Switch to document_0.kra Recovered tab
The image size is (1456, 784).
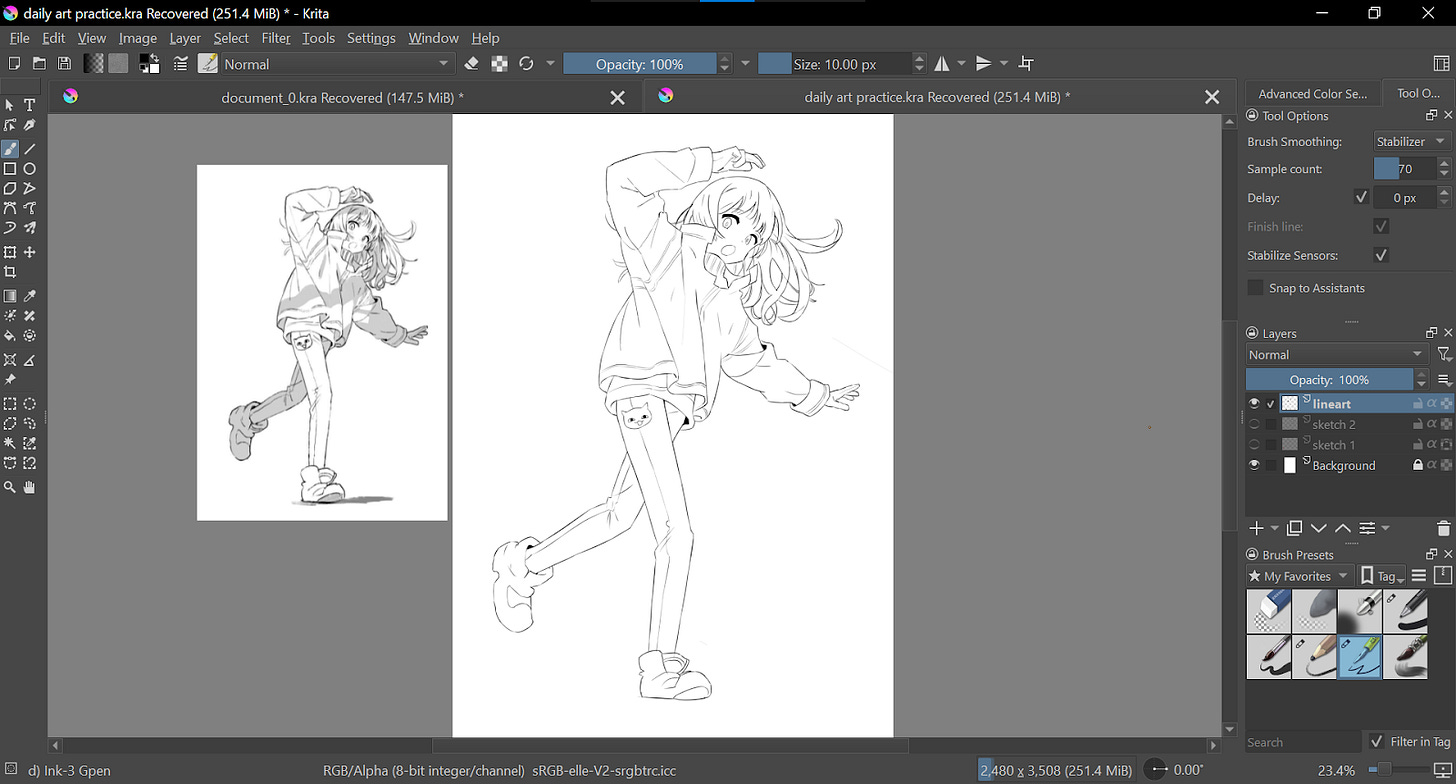pyautogui.click(x=342, y=97)
